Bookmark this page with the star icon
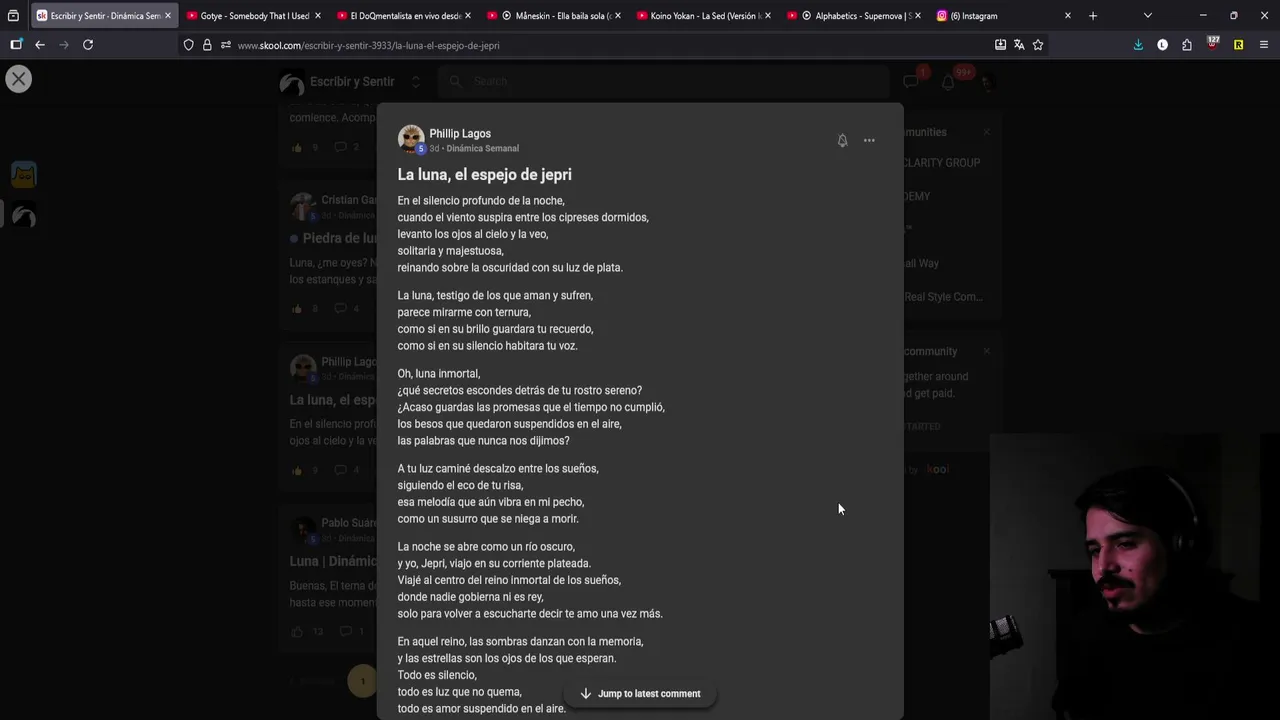Screen dimensions: 1280x720 point(1038,45)
